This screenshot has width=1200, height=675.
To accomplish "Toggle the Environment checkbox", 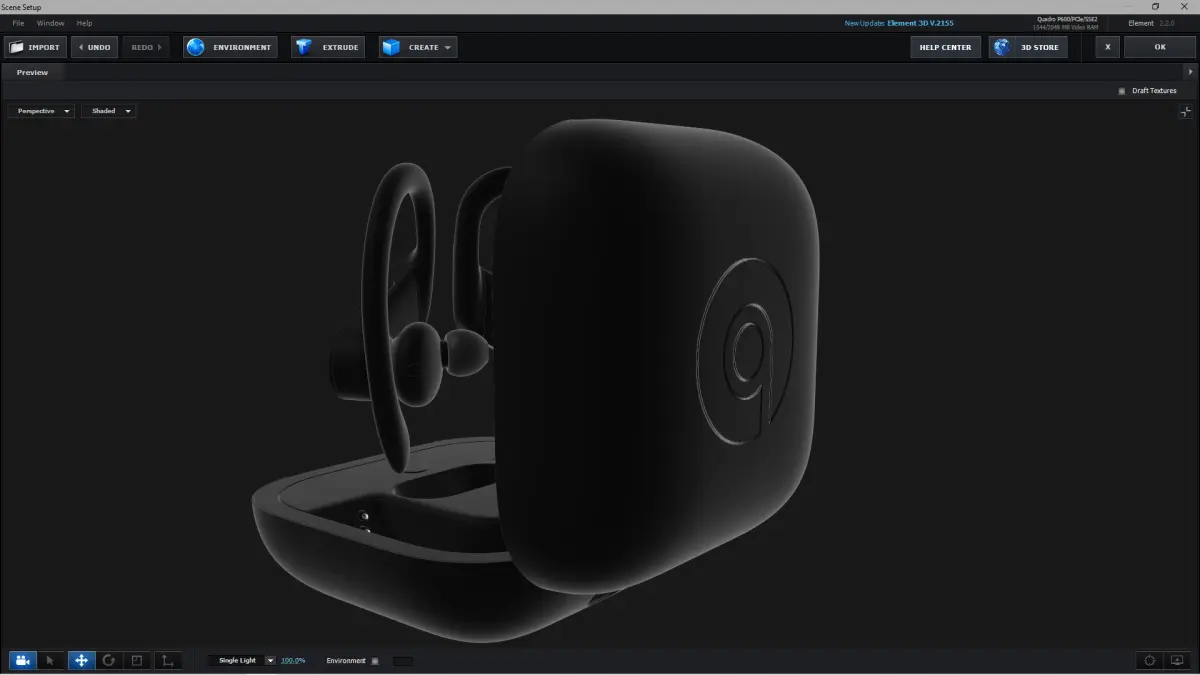I will click(375, 661).
